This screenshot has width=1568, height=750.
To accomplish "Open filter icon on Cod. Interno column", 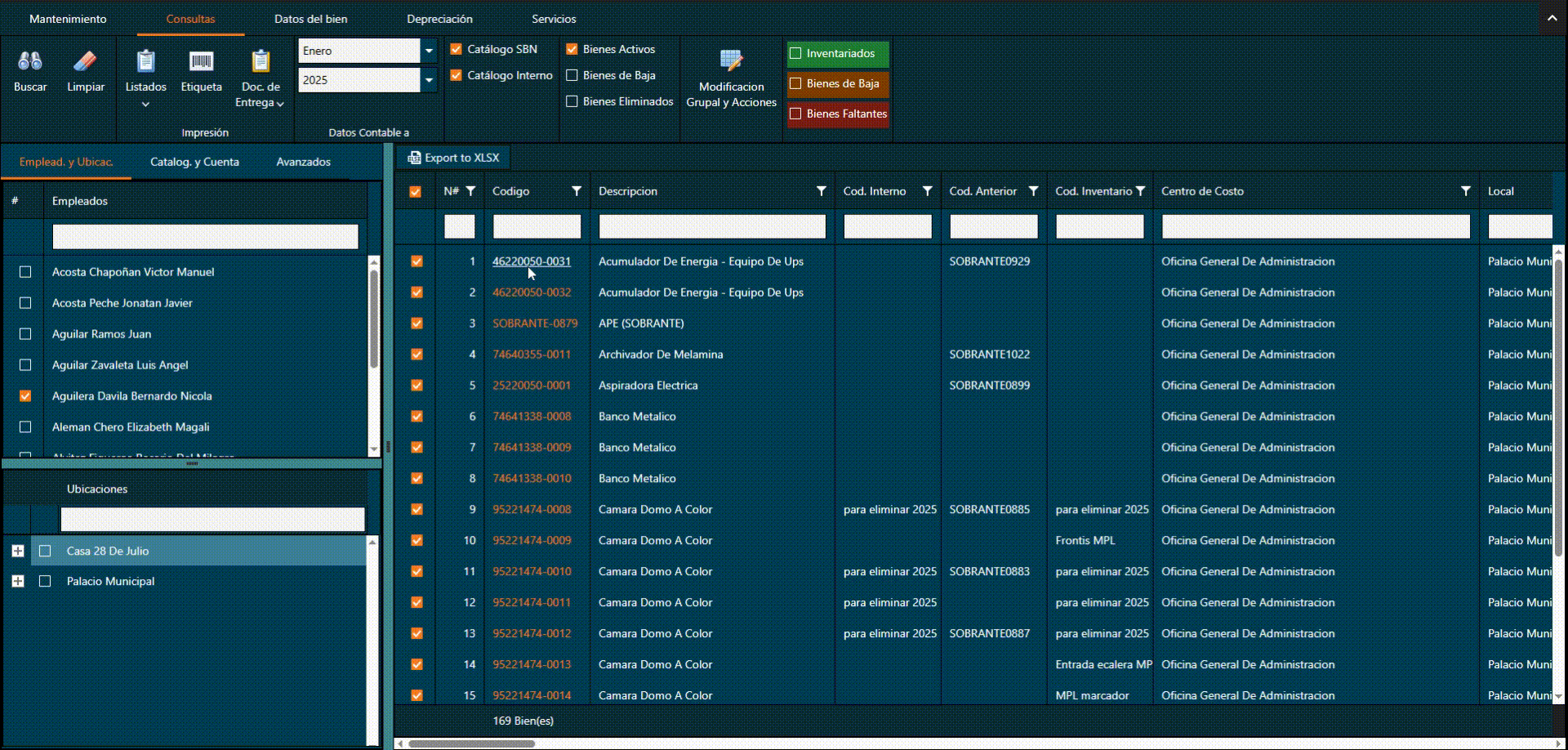I will coord(928,191).
